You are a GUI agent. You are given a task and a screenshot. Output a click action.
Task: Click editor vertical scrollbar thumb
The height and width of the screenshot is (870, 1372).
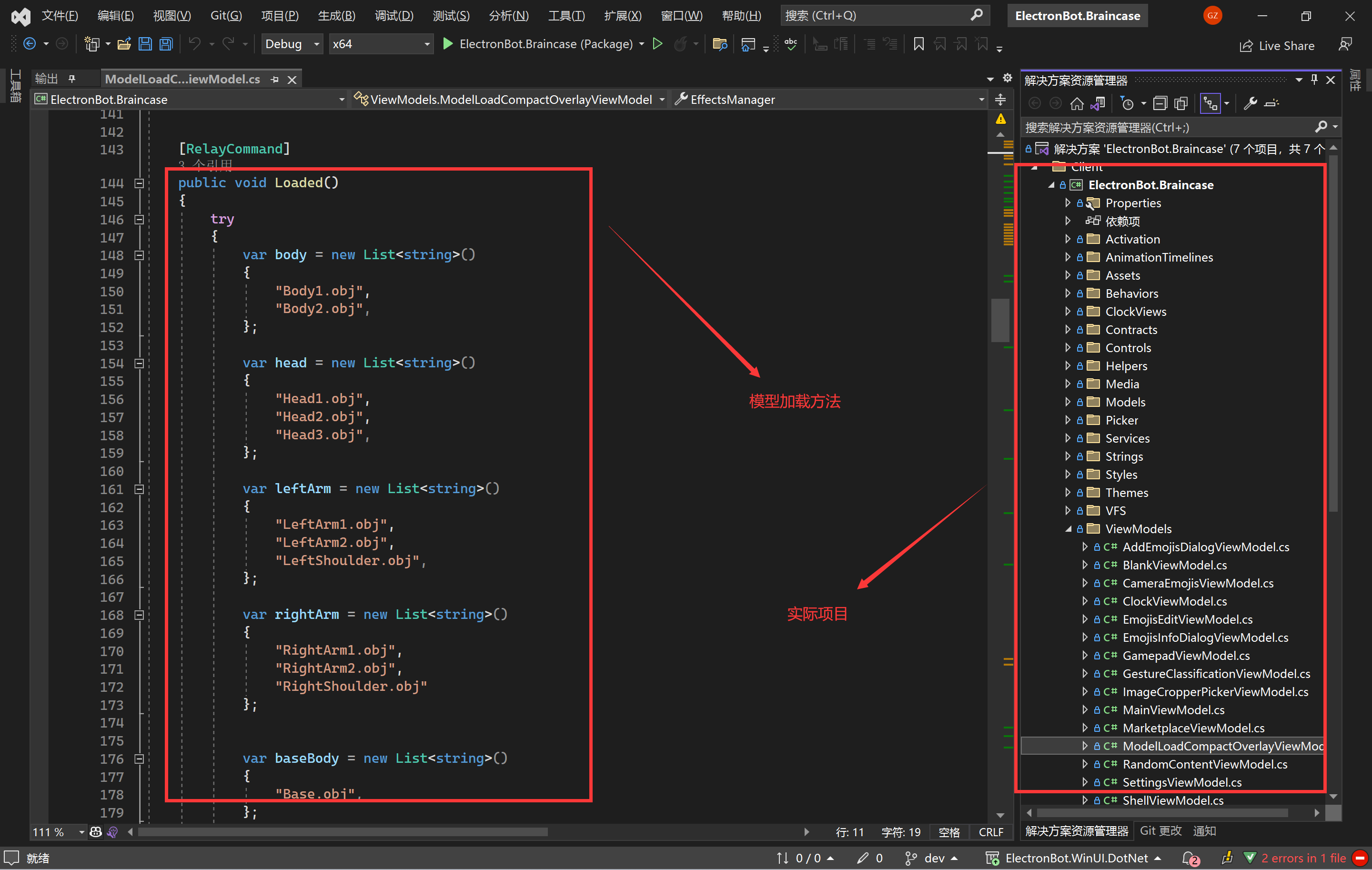[x=1000, y=320]
